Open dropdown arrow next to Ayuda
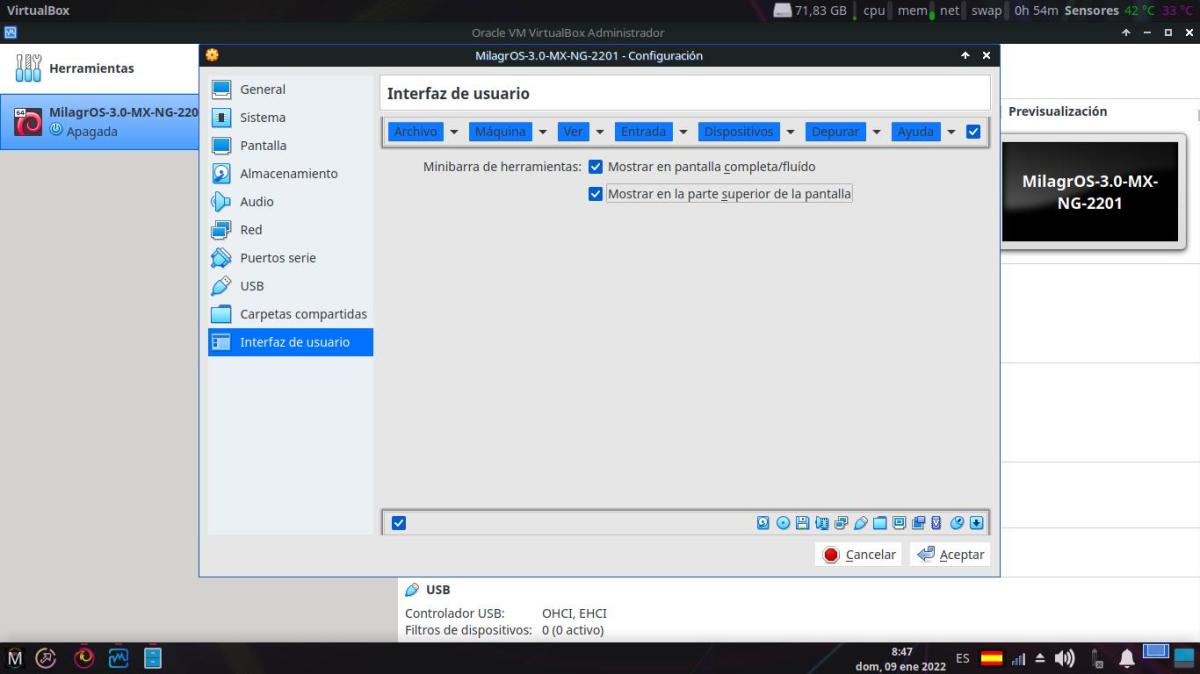Viewport: 1200px width, 674px height. click(x=951, y=132)
